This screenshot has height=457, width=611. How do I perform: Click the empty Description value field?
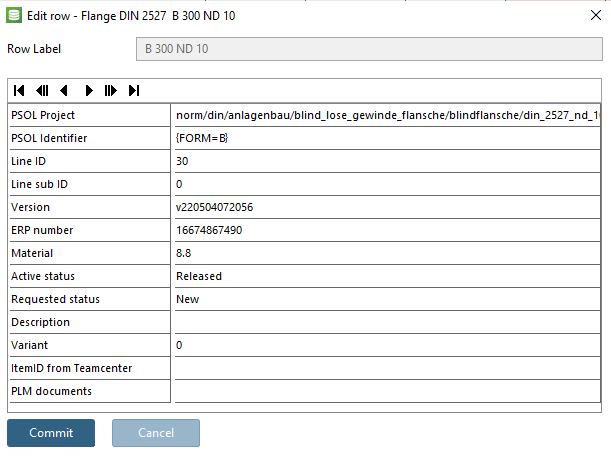point(387,322)
